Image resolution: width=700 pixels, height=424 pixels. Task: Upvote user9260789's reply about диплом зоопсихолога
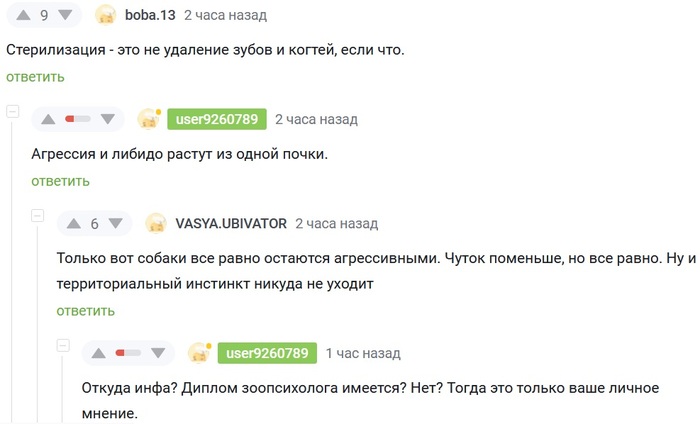[x=99, y=353]
